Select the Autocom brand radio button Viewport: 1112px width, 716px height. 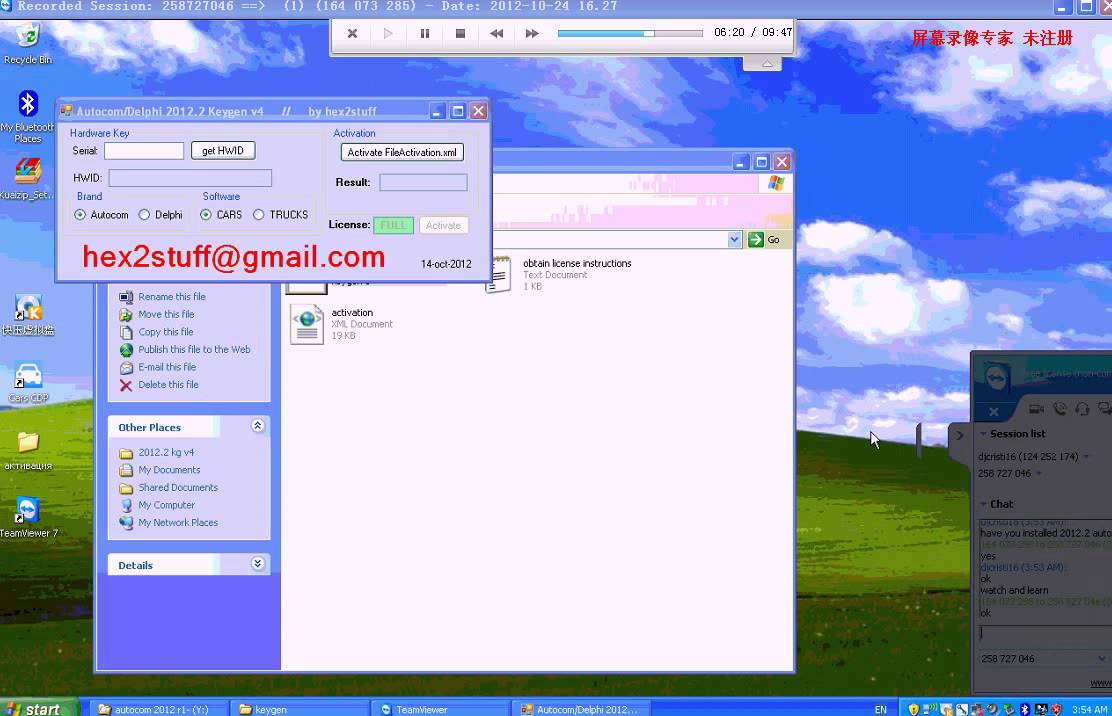pos(79,215)
